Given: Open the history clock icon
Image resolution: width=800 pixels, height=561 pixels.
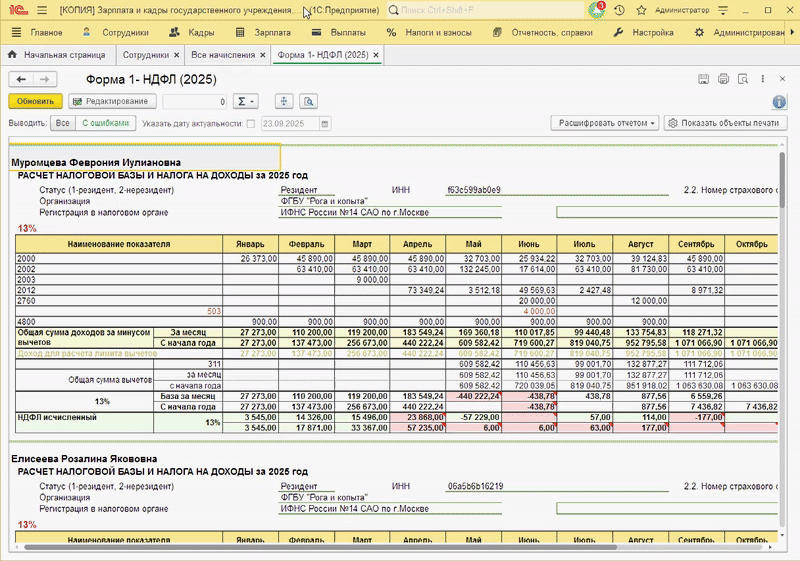Looking at the screenshot, I should pyautogui.click(x=619, y=10).
